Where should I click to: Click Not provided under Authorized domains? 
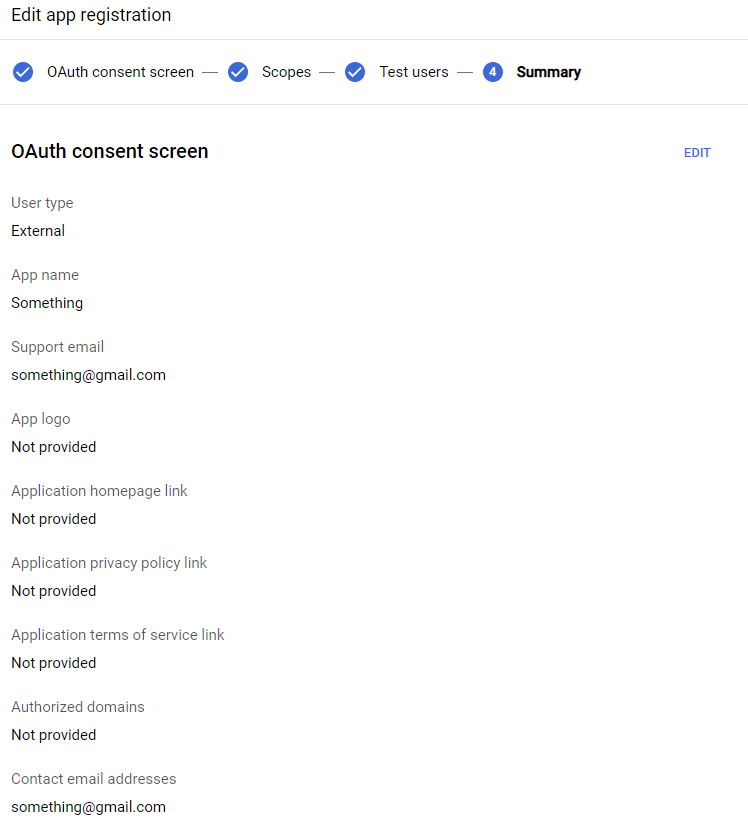tap(54, 735)
